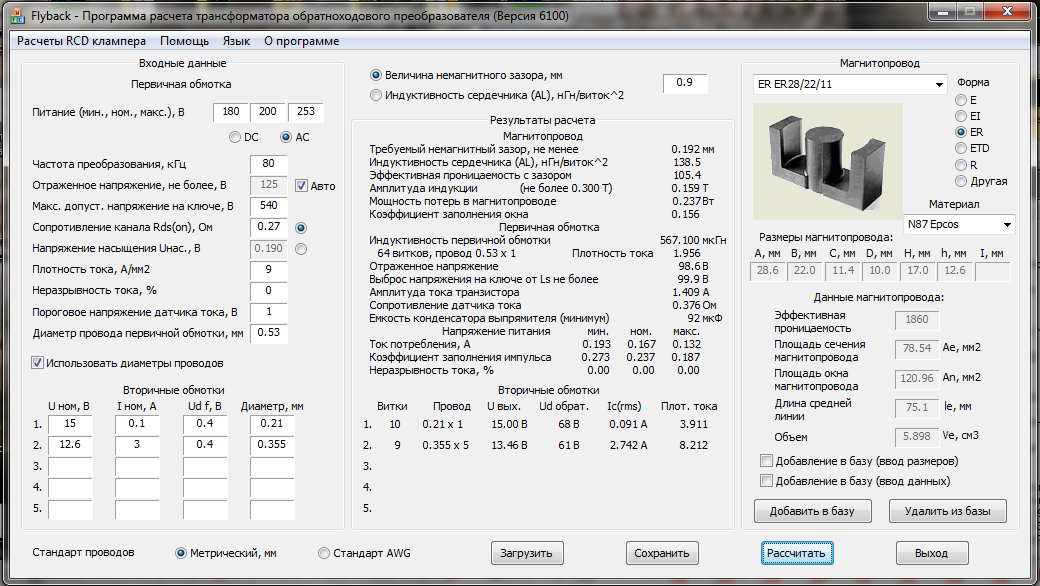
Task: Expand the N87 Epcos material dropdown
Action: tap(1005, 224)
